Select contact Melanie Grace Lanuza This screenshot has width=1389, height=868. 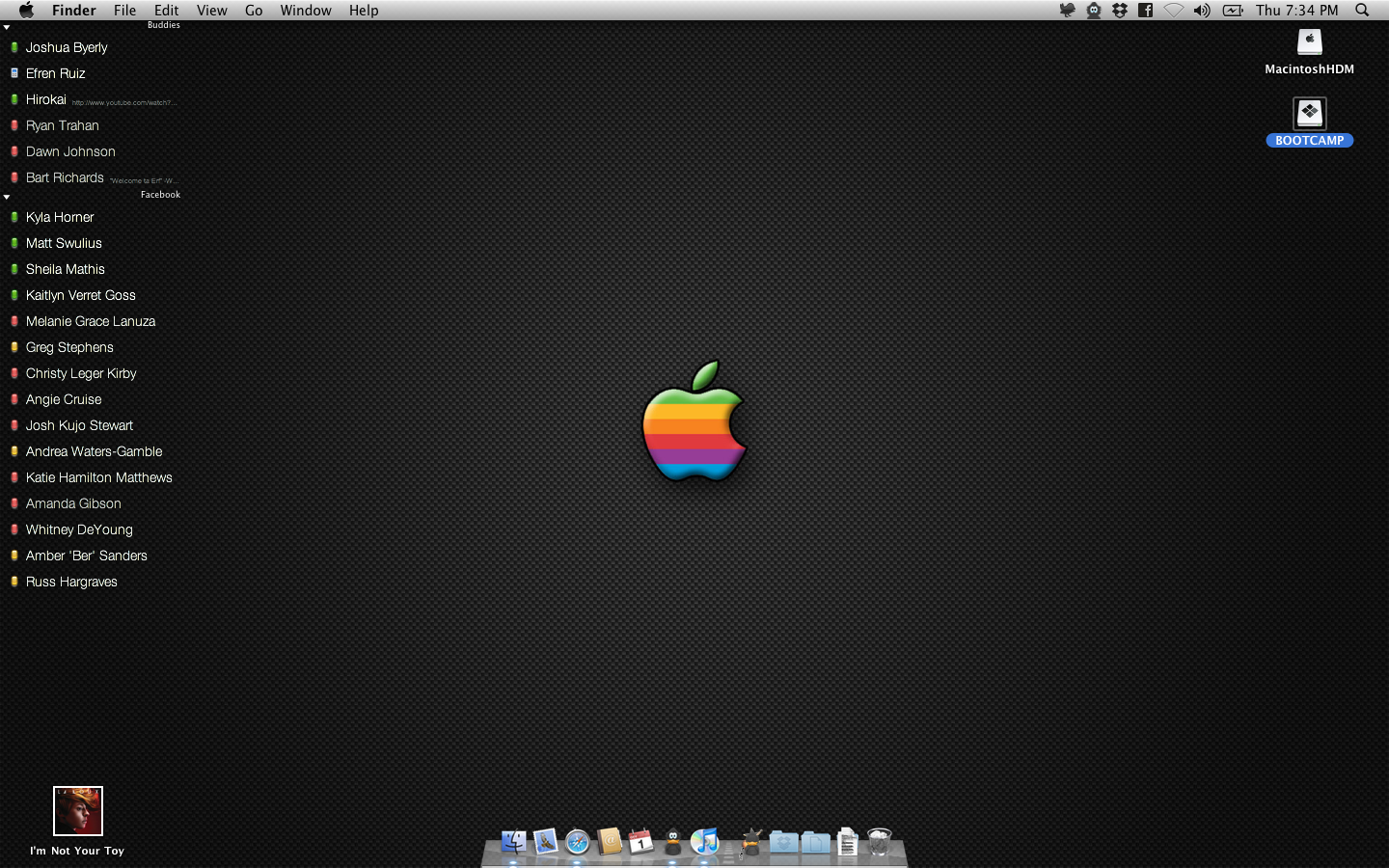coord(91,321)
